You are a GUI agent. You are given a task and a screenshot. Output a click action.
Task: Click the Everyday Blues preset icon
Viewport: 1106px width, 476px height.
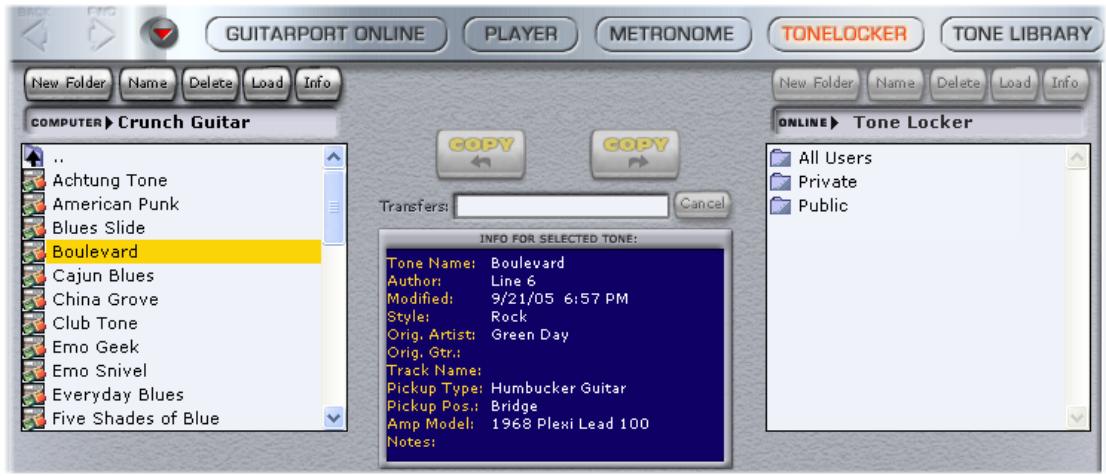coord(33,395)
